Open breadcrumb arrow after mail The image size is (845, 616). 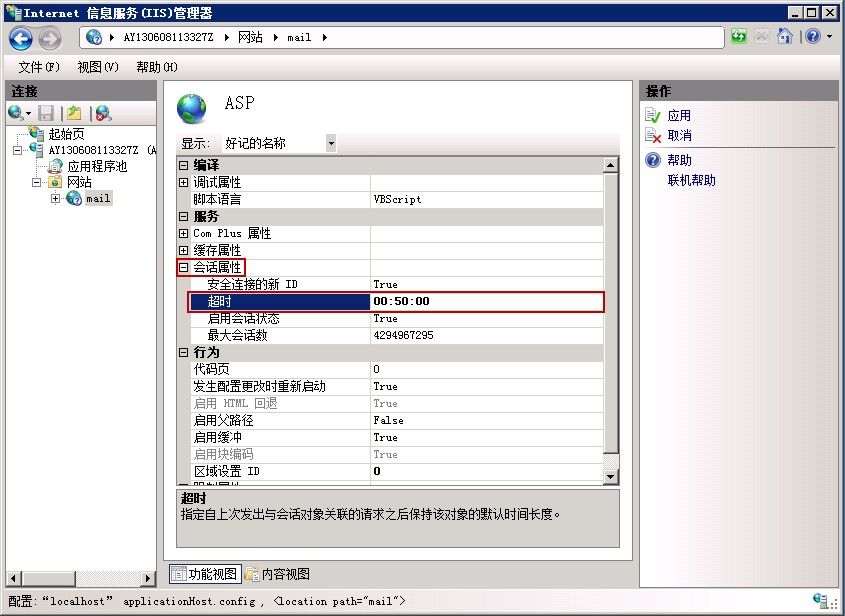[324, 37]
